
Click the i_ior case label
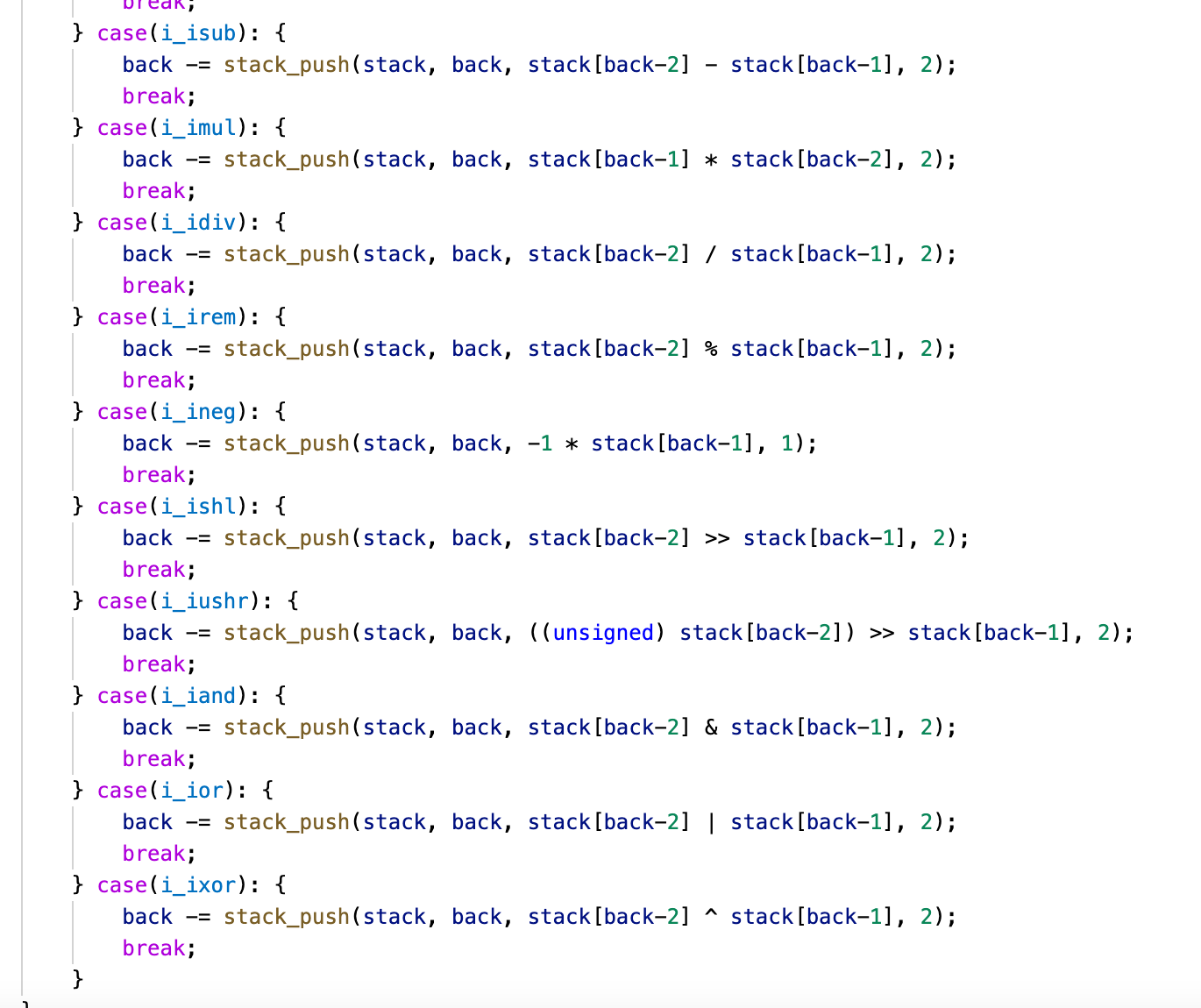[x=192, y=791]
